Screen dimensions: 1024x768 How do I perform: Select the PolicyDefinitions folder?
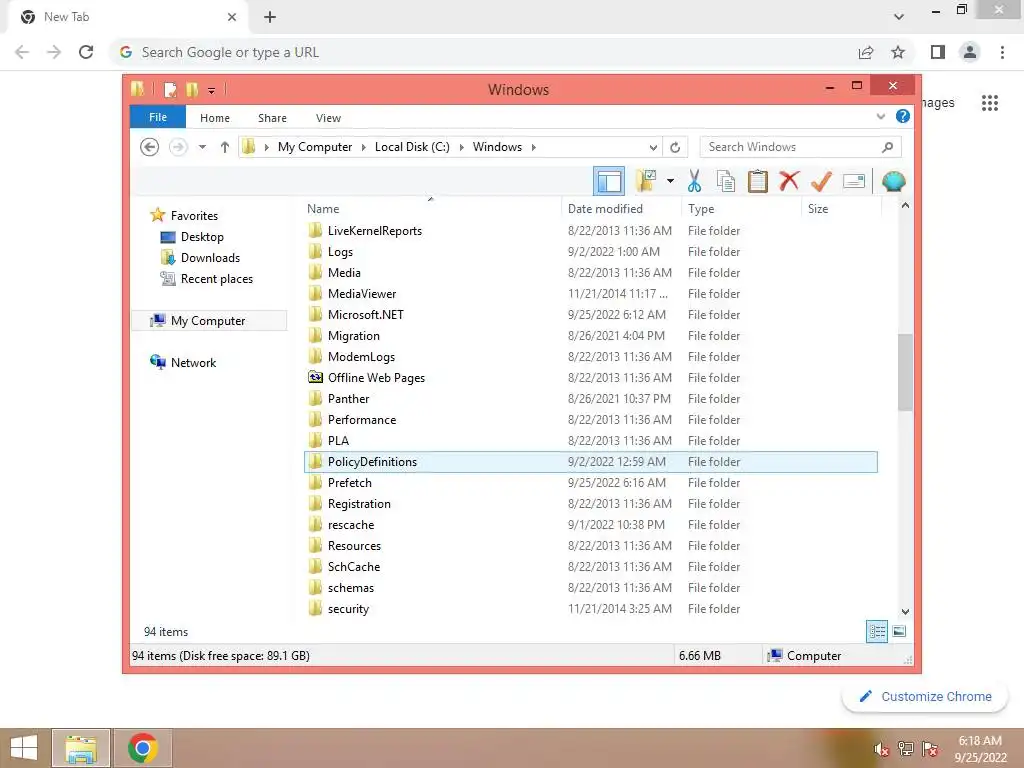click(590, 462)
